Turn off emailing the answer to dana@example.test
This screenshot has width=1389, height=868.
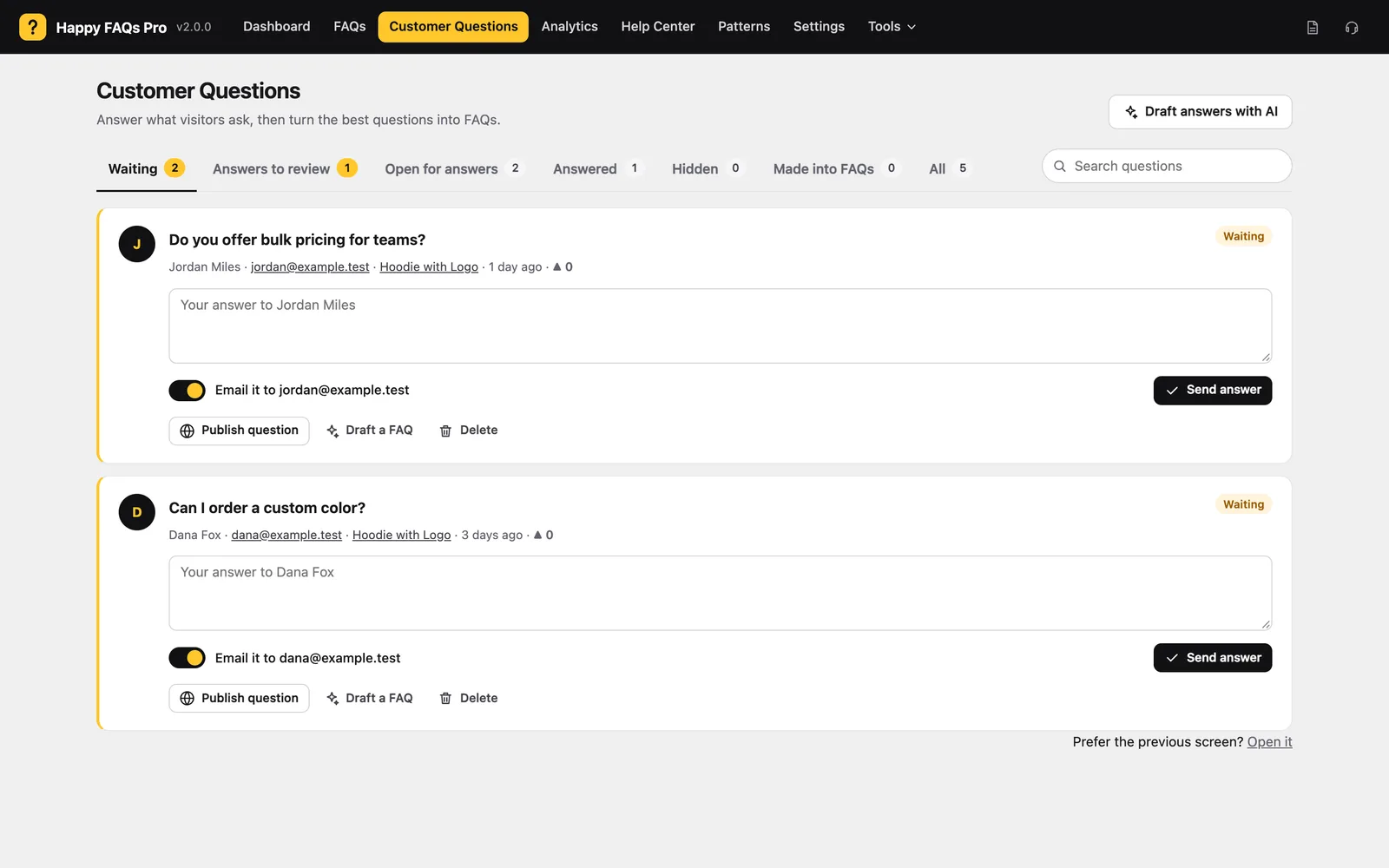pos(188,658)
